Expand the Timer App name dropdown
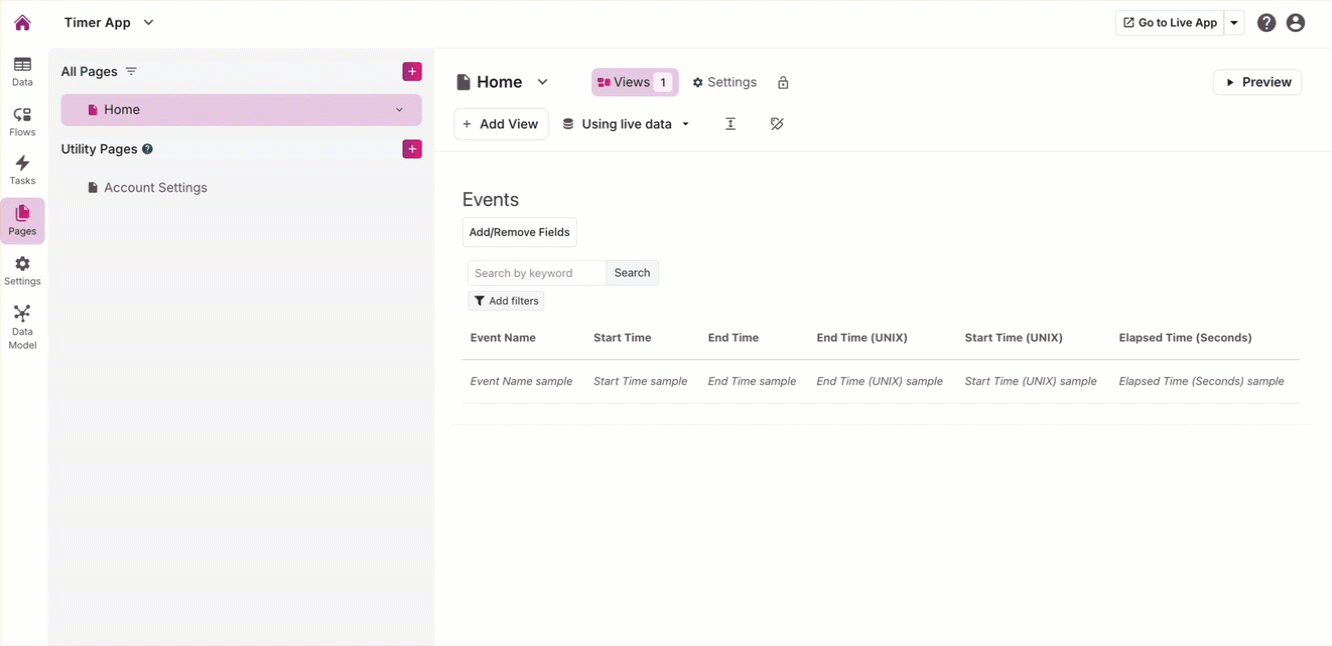1332x646 pixels. (149, 22)
